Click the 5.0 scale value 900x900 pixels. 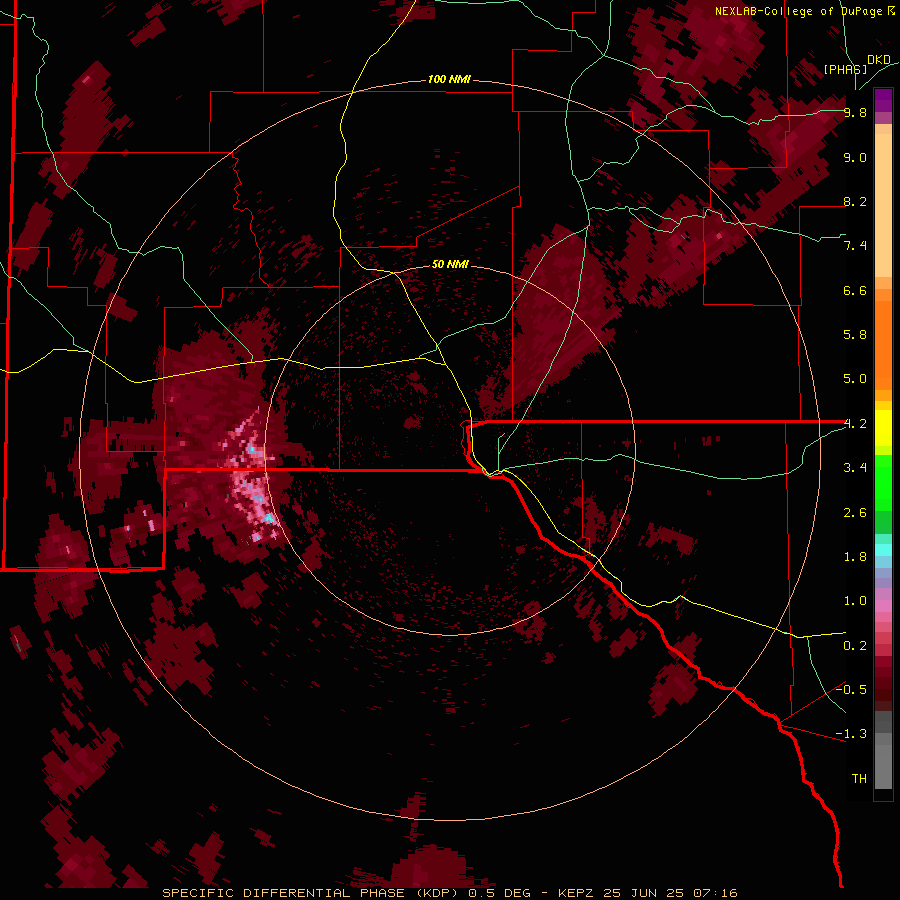click(x=855, y=379)
